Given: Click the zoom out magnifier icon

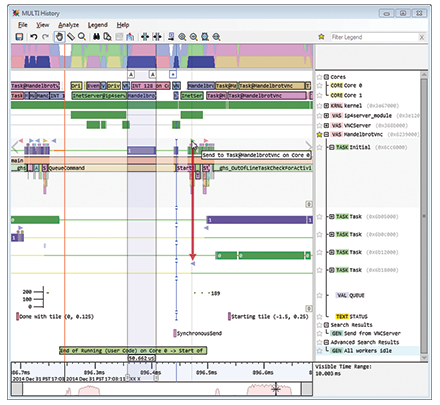Looking at the screenshot, I should (x=194, y=37).
